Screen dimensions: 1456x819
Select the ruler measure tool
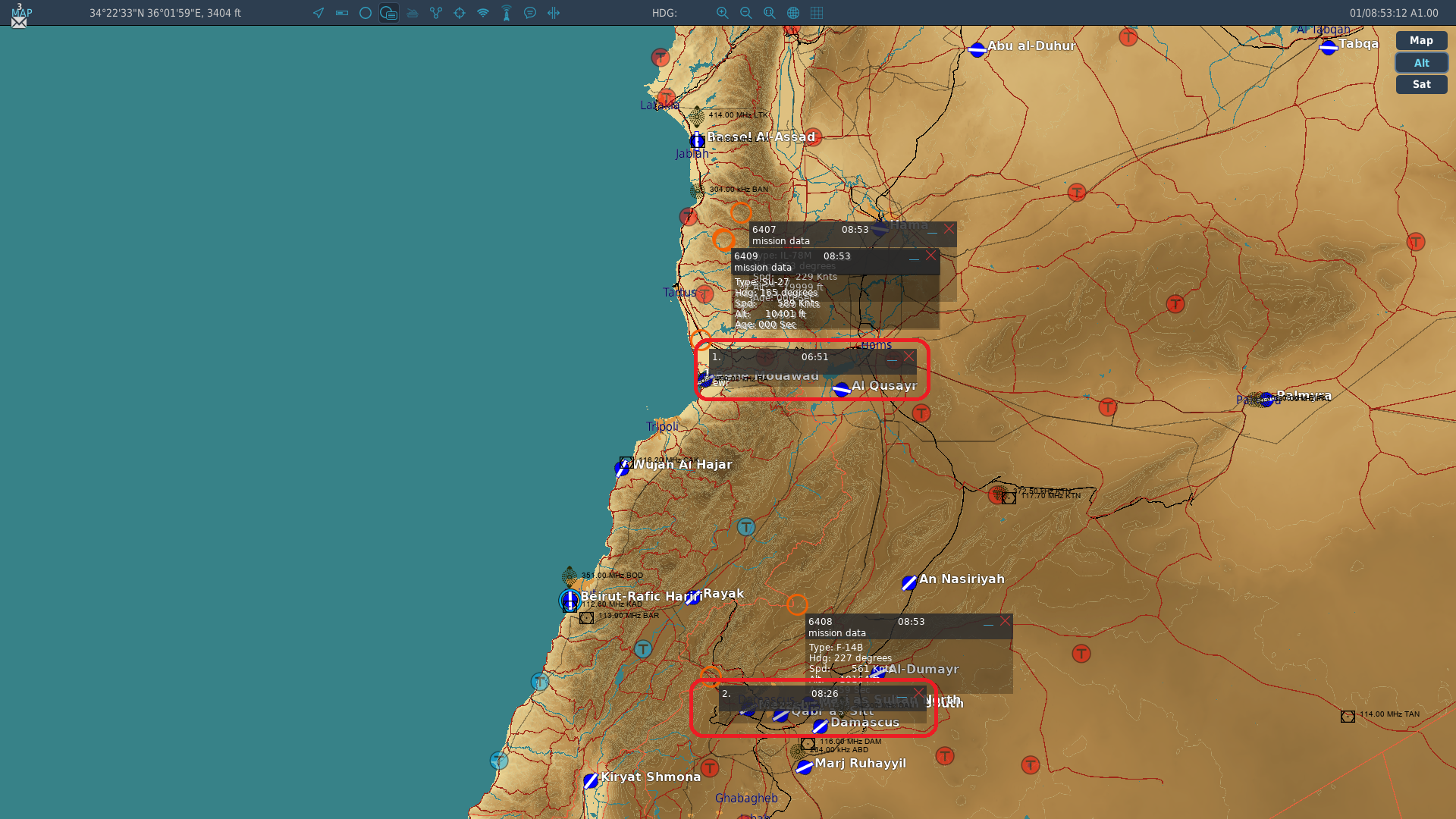(342, 13)
